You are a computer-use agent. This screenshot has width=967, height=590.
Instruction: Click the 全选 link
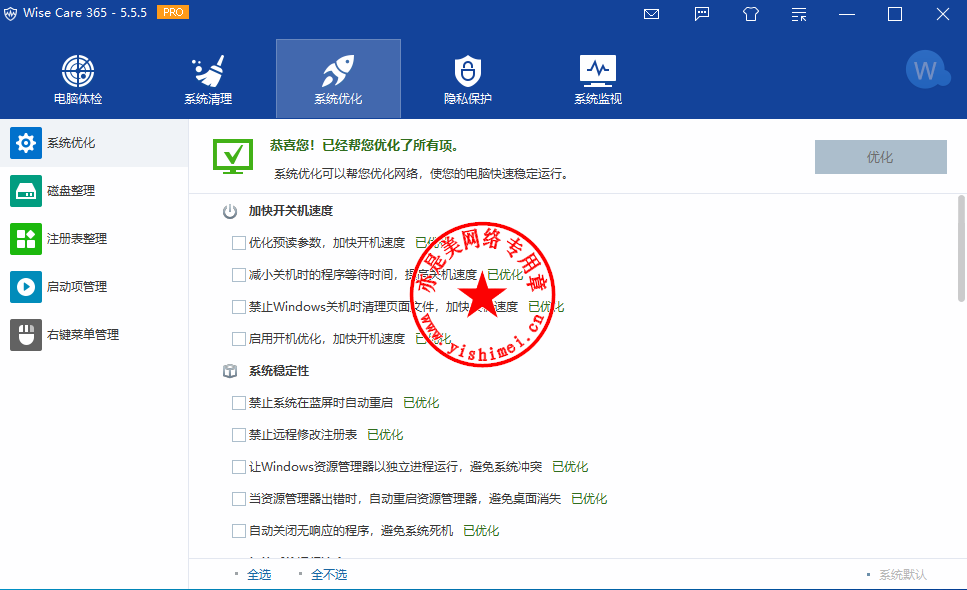click(x=259, y=575)
